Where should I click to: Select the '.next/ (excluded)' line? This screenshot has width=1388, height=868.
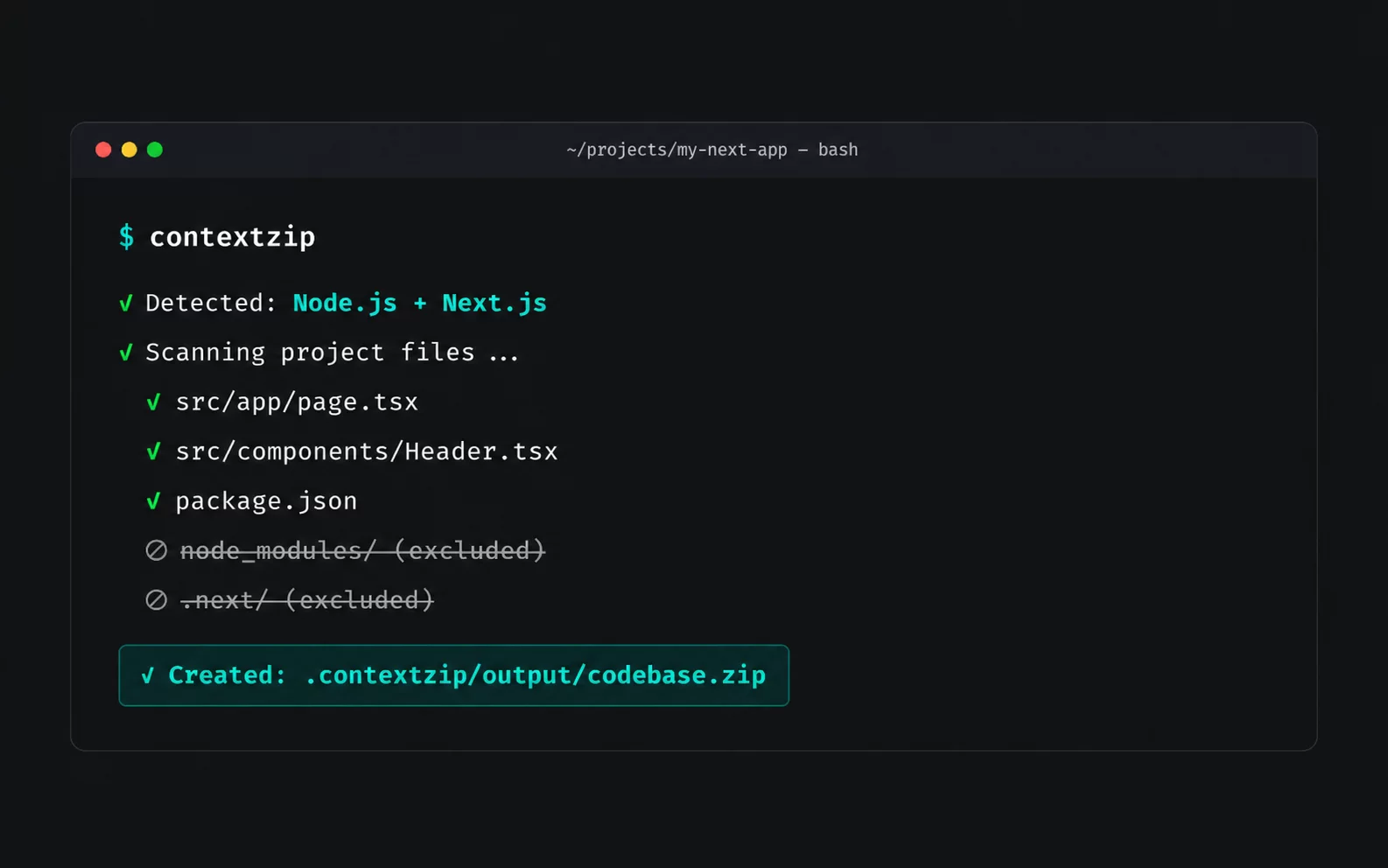(307, 600)
